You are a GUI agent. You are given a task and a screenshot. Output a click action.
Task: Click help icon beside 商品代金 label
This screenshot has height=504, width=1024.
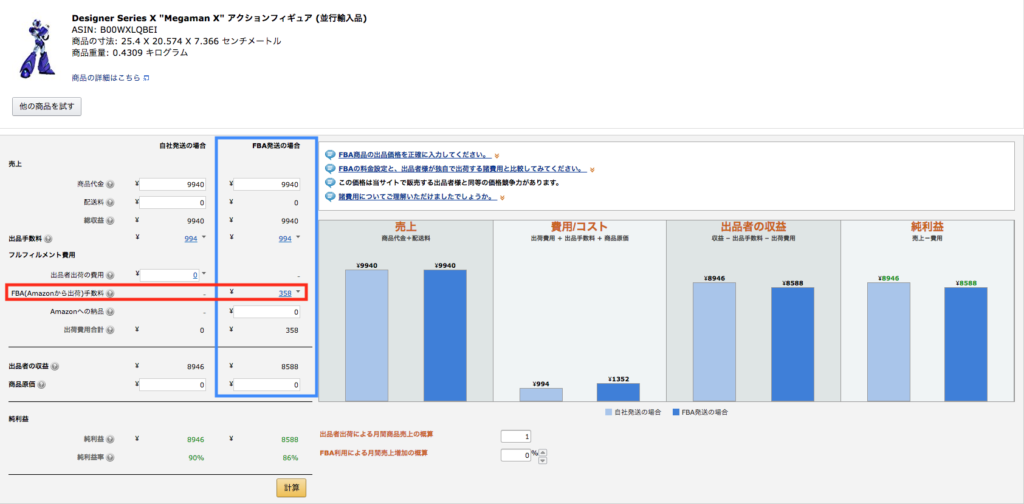pyautogui.click(x=110, y=185)
